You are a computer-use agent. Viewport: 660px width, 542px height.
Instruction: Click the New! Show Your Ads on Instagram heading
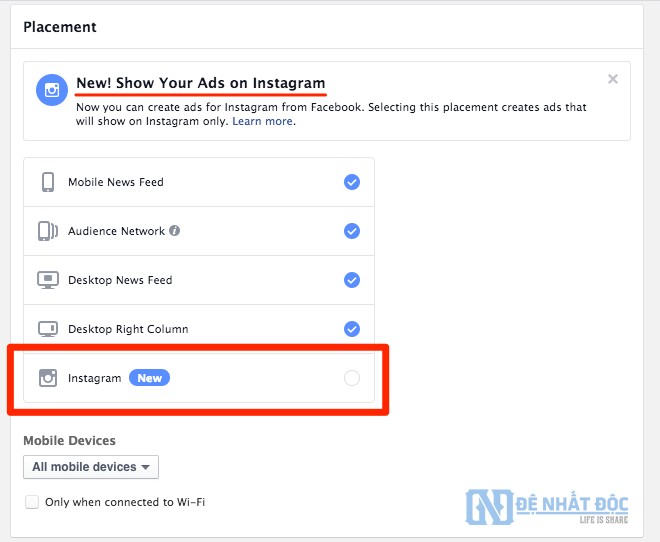coord(201,82)
